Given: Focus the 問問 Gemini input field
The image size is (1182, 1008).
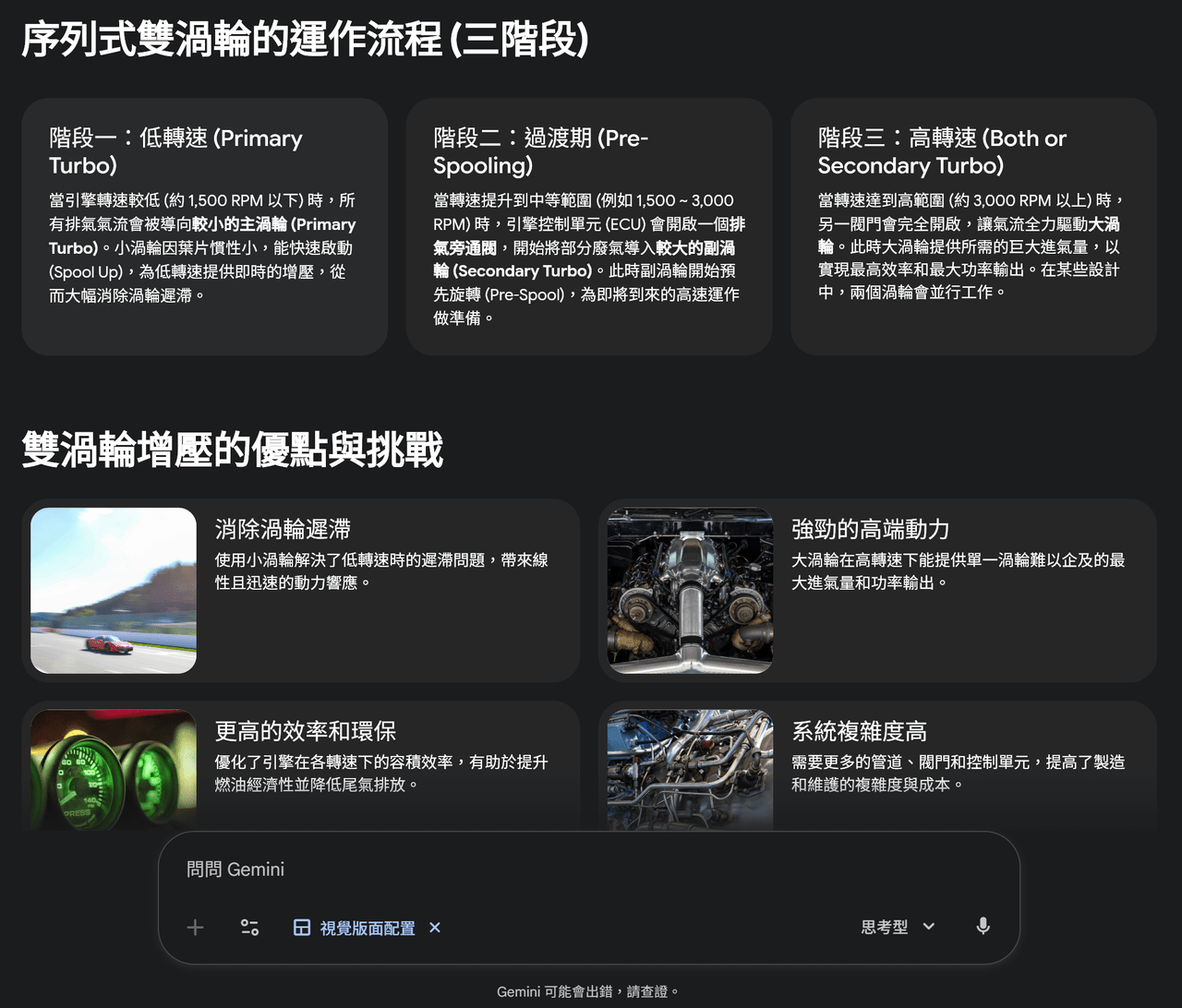Looking at the screenshot, I should point(589,870).
